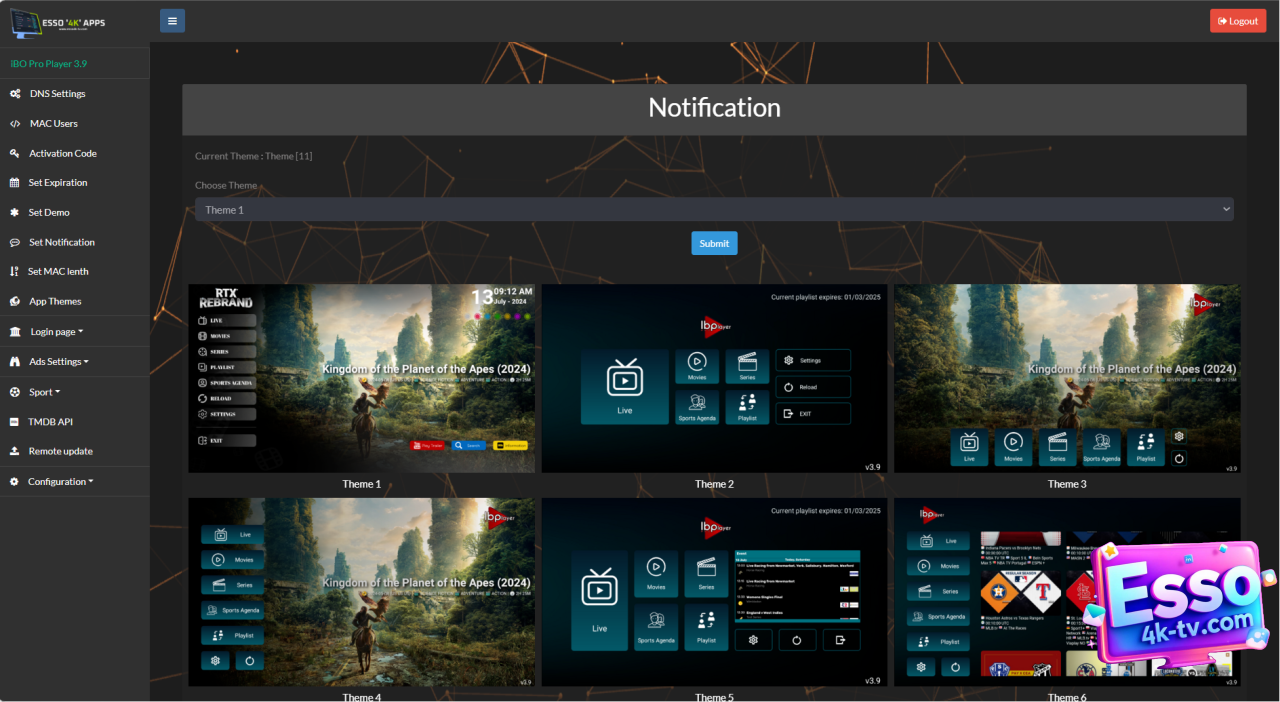Click the DNS Settings gears icon
Image resolution: width=1280 pixels, height=702 pixels.
(15, 94)
